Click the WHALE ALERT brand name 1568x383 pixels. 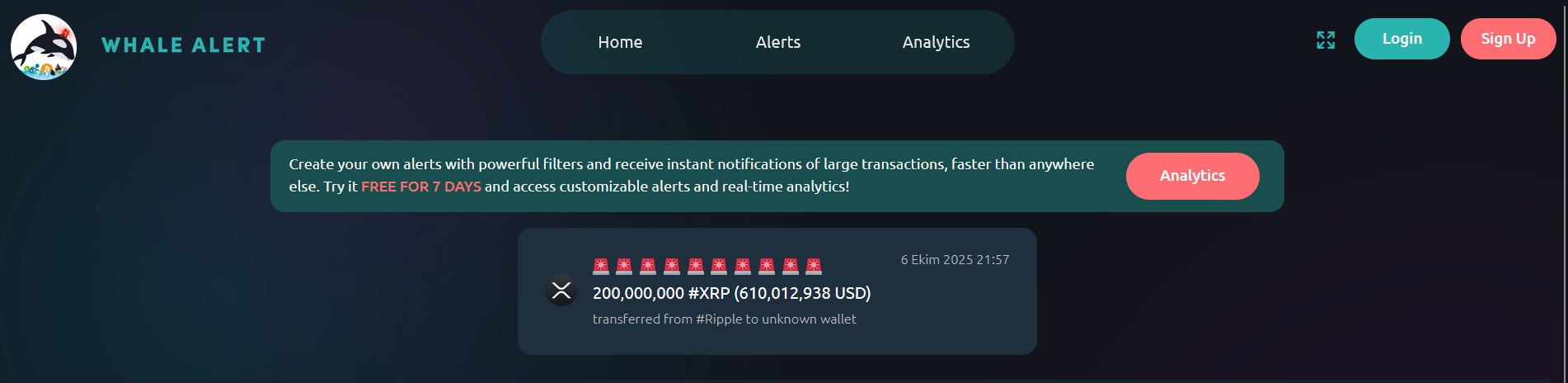[x=184, y=45]
